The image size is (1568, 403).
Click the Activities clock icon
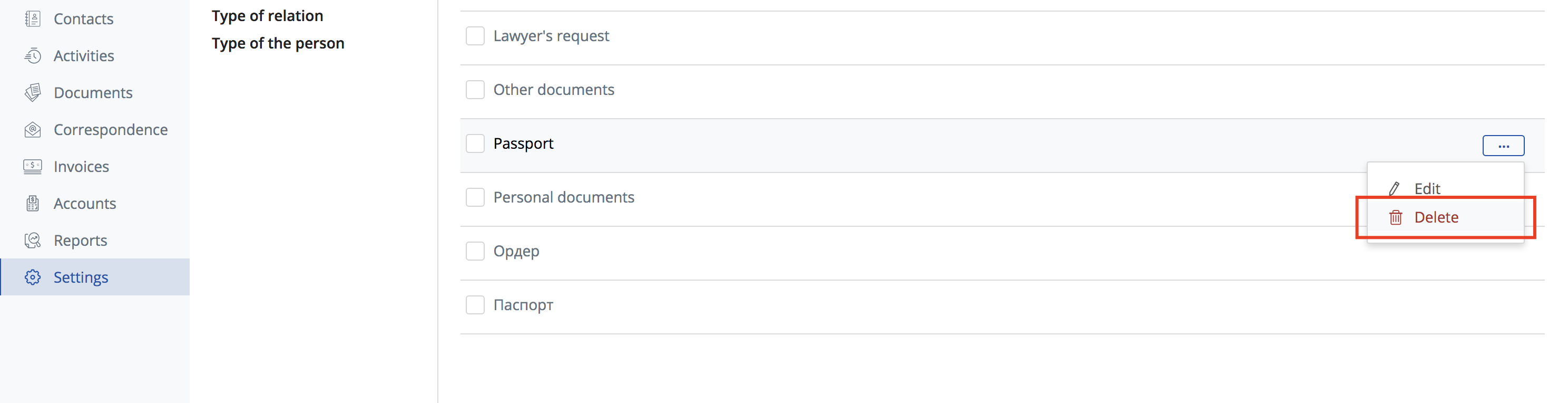(33, 56)
